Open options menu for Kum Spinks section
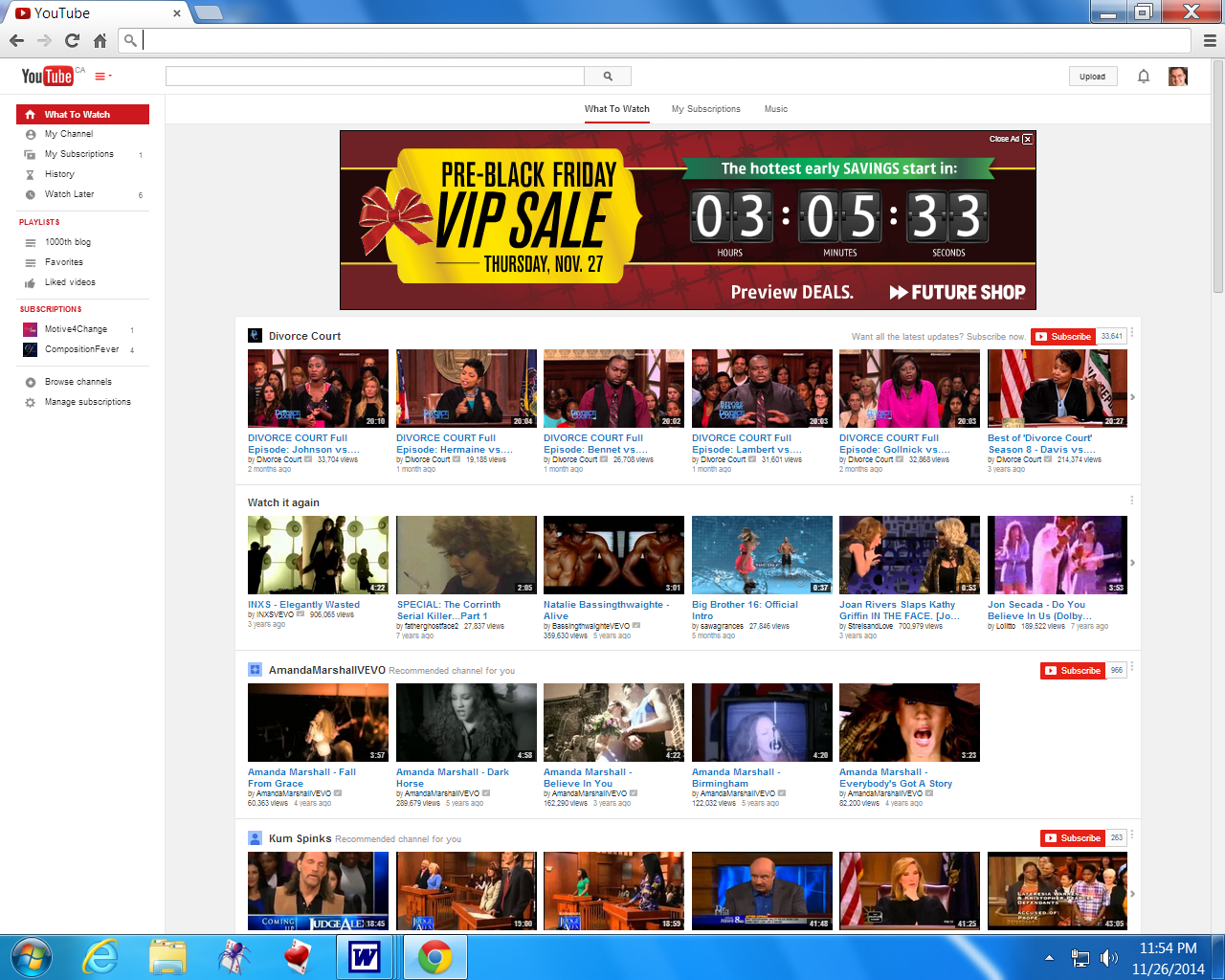The height and width of the screenshot is (980, 1225). click(x=1132, y=835)
